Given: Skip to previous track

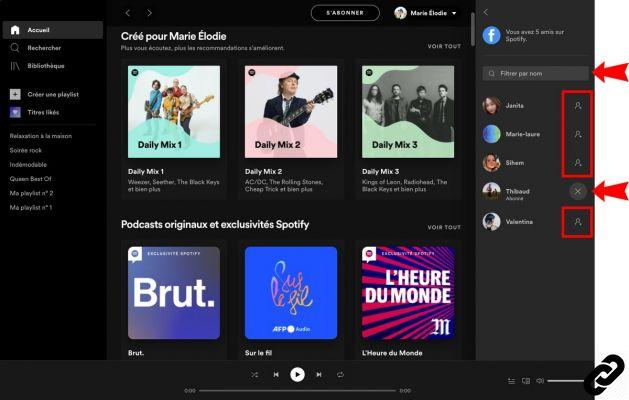Looking at the screenshot, I should pos(276,375).
